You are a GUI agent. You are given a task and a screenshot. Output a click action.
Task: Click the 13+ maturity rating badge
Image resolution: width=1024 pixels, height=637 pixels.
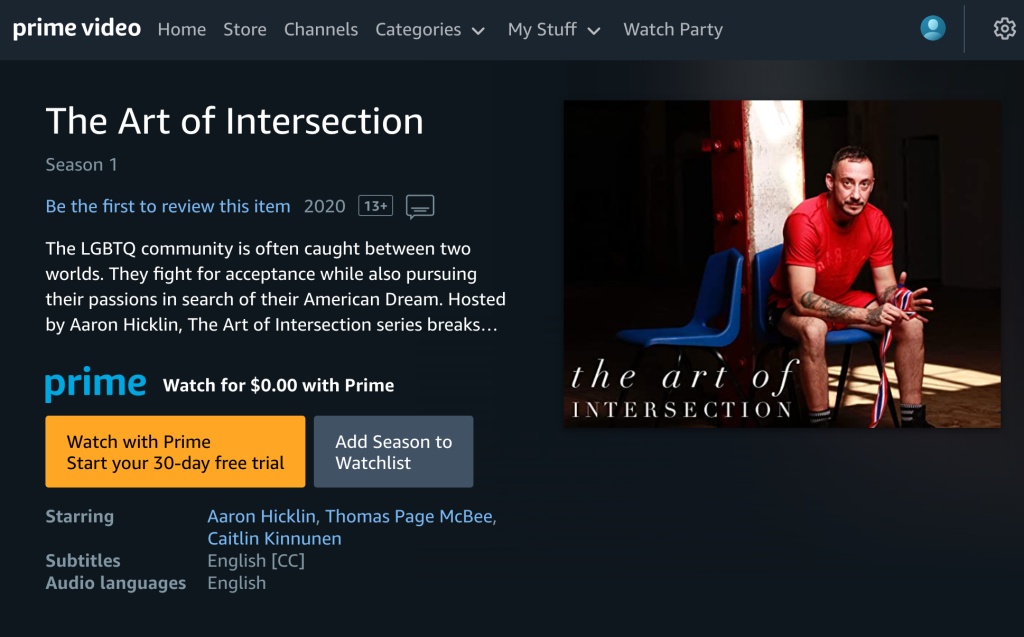pyautogui.click(x=375, y=205)
